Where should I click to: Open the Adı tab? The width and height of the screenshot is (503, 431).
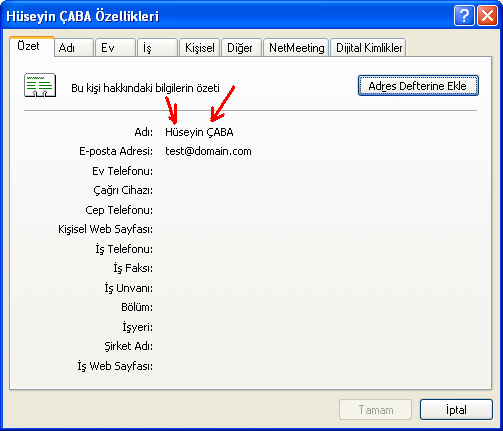click(74, 48)
